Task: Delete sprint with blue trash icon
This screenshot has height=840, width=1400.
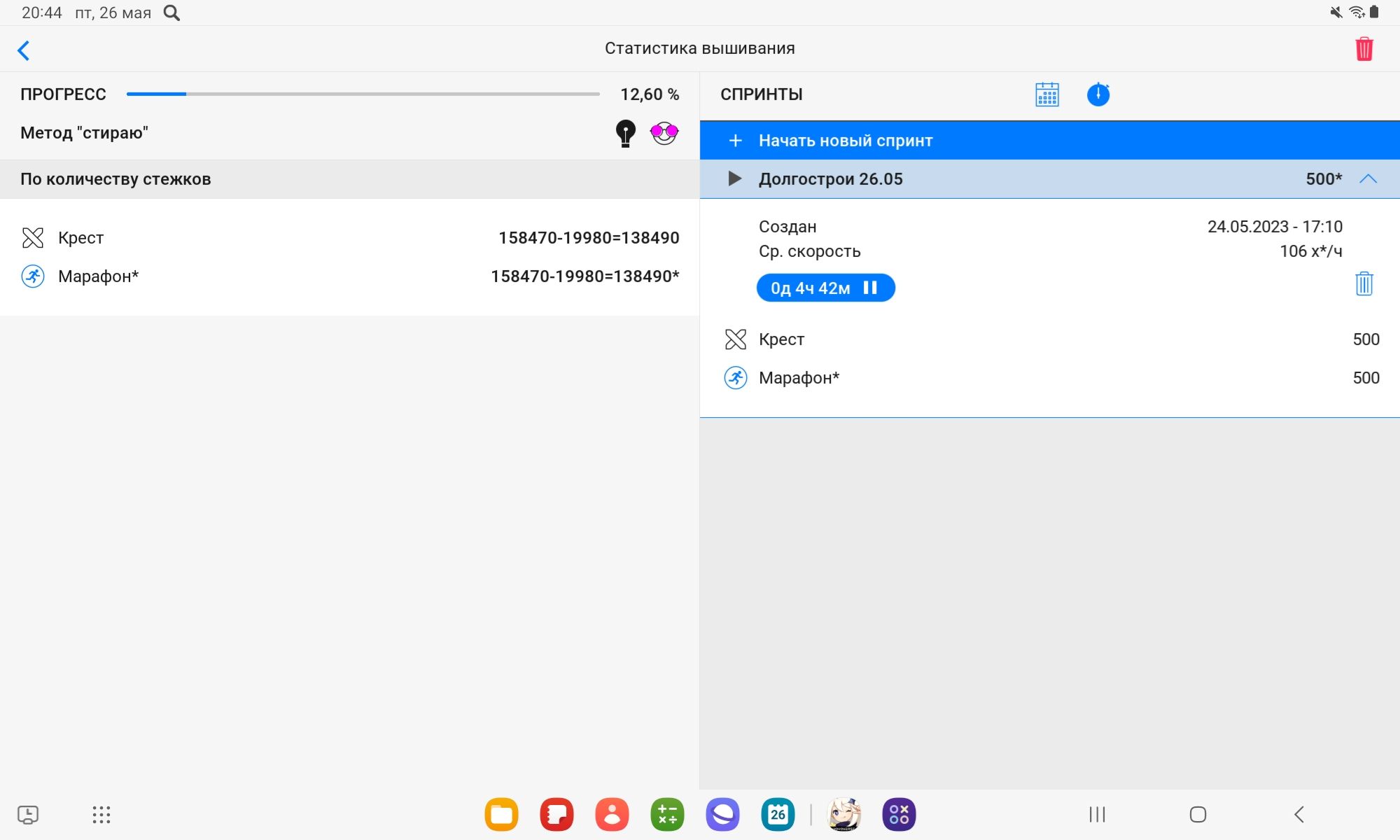Action: (1364, 284)
